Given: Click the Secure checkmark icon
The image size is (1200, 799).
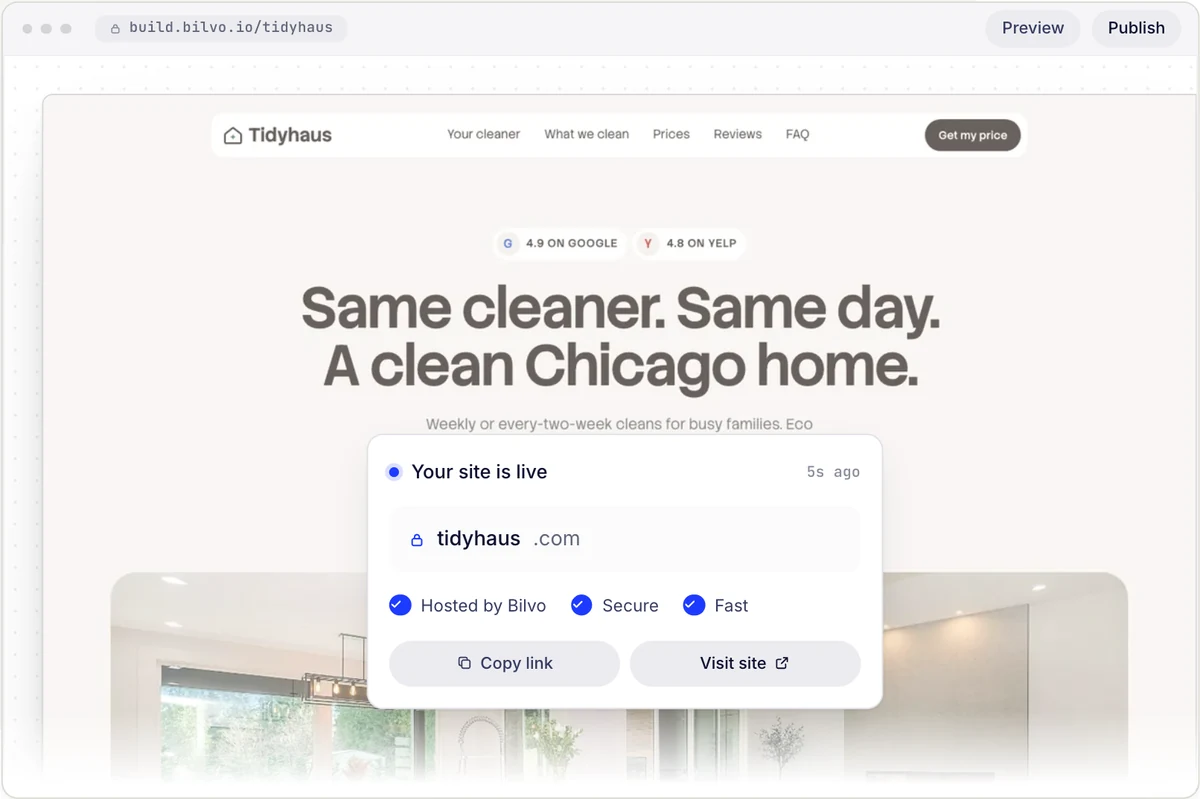Looking at the screenshot, I should pyautogui.click(x=581, y=605).
